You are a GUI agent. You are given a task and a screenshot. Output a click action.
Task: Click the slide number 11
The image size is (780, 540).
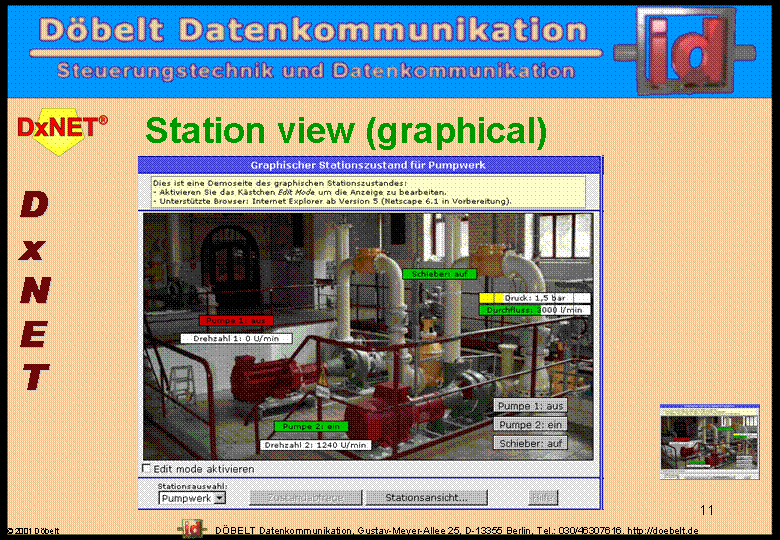tap(706, 510)
